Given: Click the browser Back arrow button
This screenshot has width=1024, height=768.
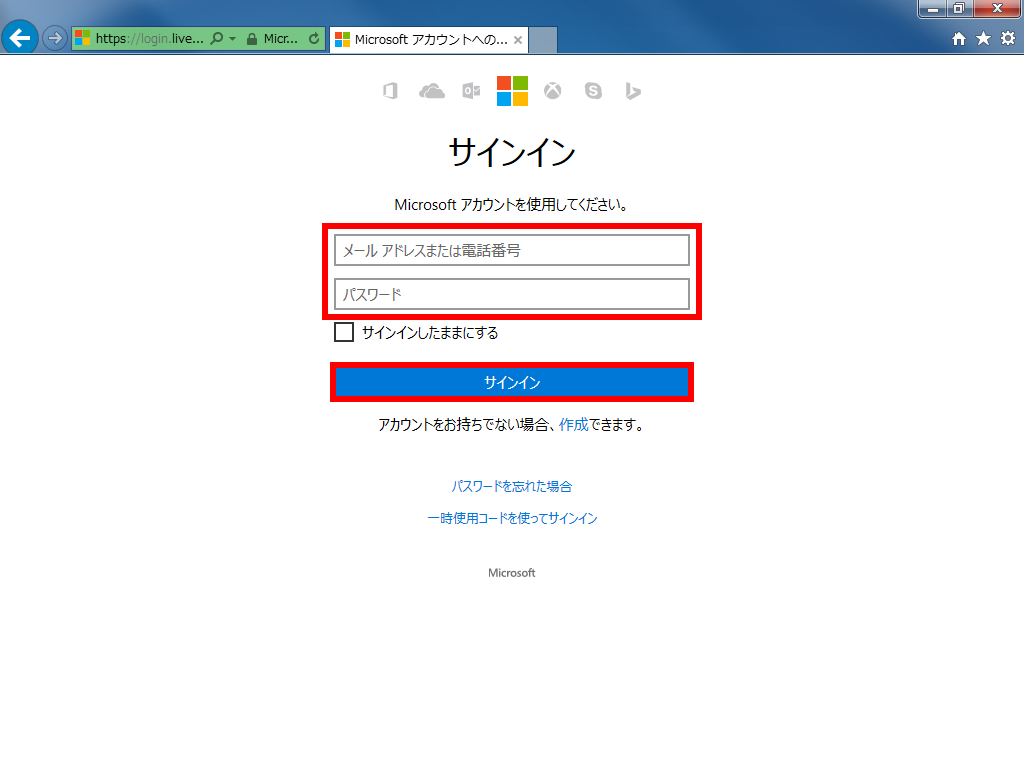Looking at the screenshot, I should tap(20, 38).
